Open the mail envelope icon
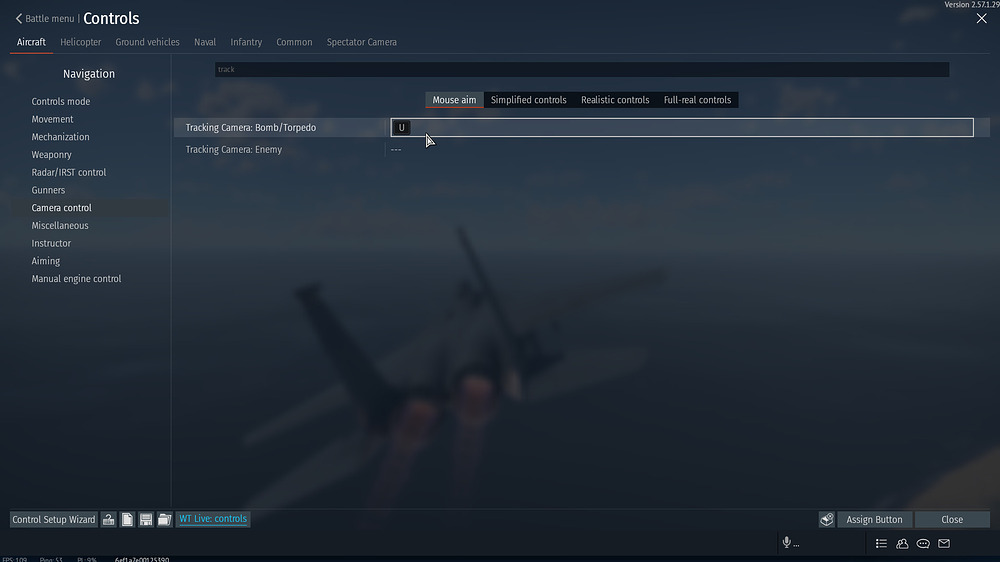The height and width of the screenshot is (562, 1000). click(944, 544)
